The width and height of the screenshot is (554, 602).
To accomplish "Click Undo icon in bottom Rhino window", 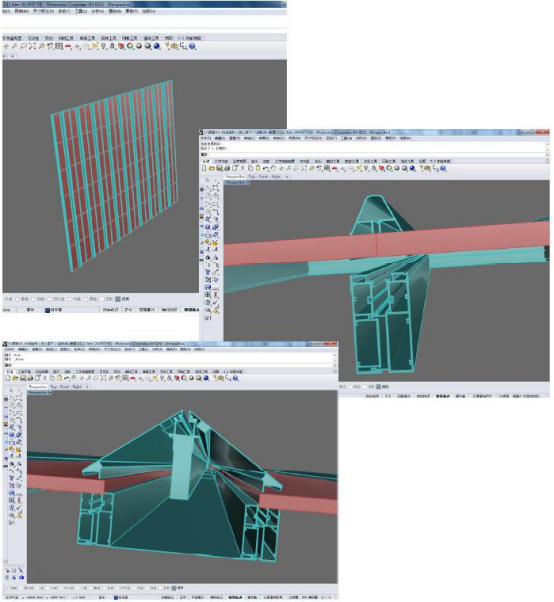I will (x=67, y=378).
